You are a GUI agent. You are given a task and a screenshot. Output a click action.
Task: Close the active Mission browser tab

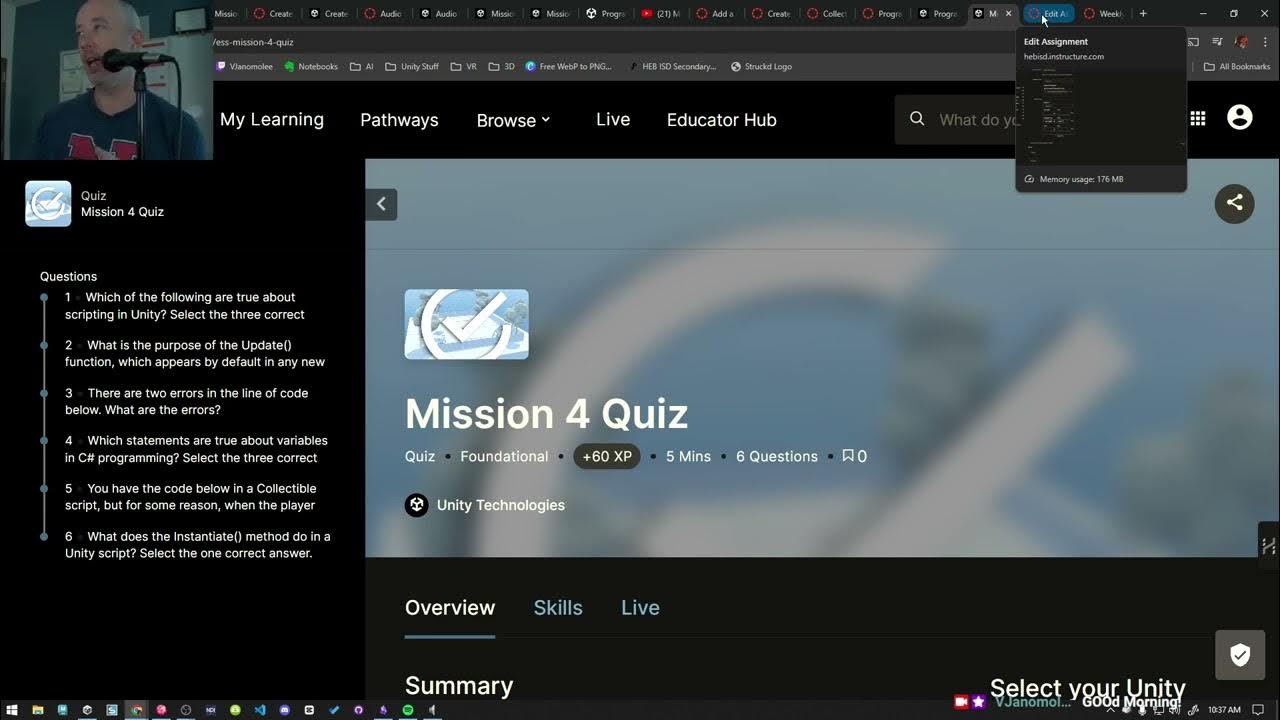tap(1008, 13)
